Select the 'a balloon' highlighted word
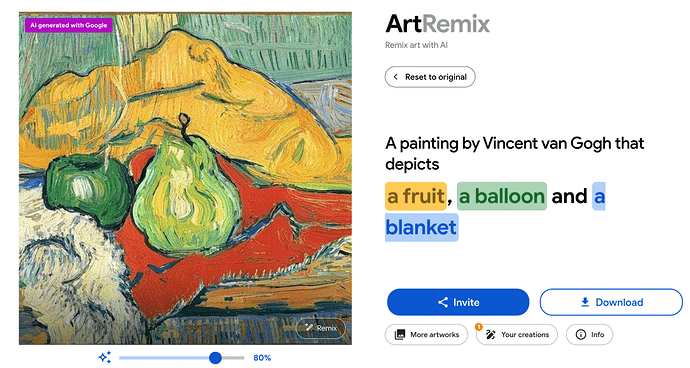 pyautogui.click(x=502, y=196)
